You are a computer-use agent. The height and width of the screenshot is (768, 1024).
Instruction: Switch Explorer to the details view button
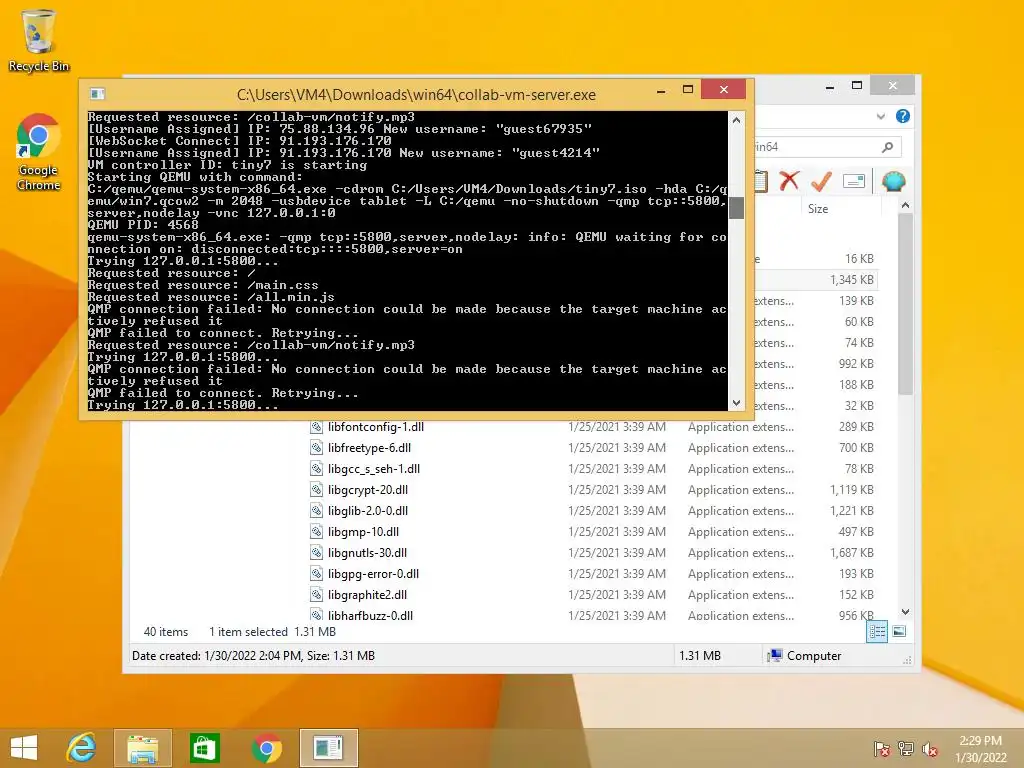pos(876,632)
